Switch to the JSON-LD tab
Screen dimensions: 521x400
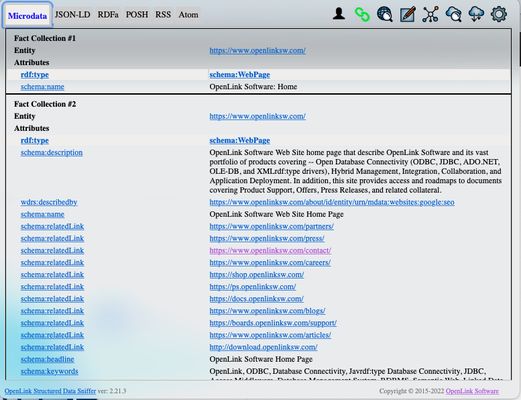(72, 15)
